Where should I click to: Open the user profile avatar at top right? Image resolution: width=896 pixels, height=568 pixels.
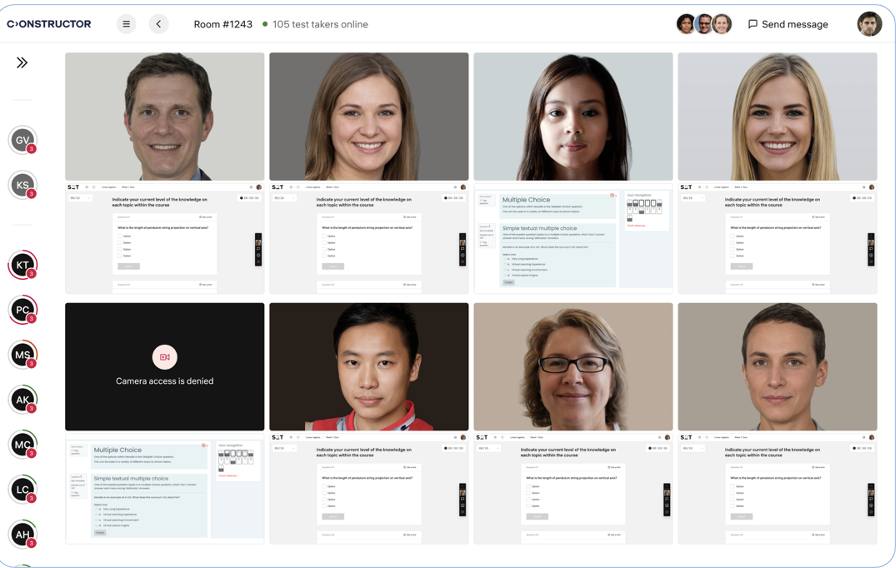869,24
